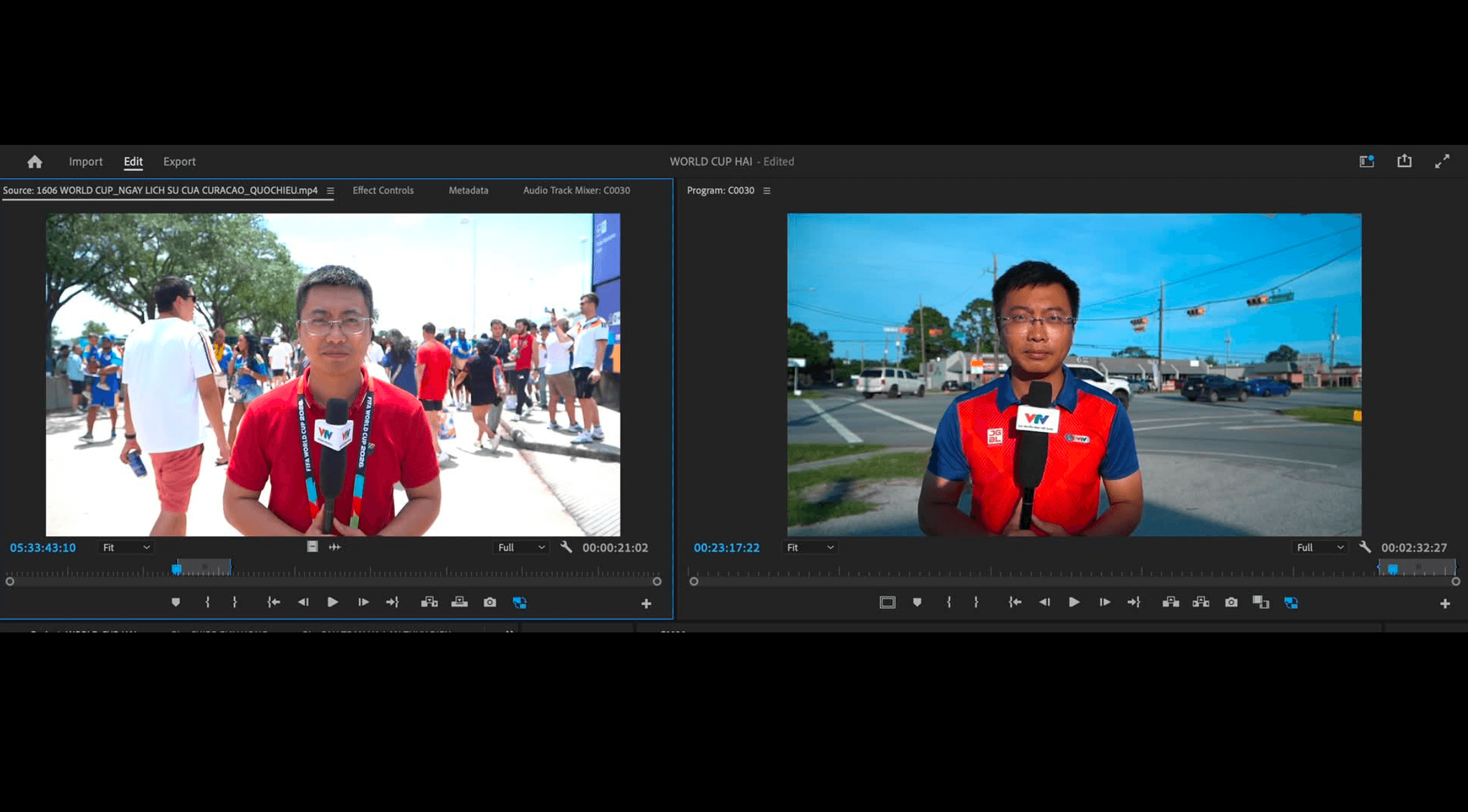Add marker in Program monitor

pyautogui.click(x=917, y=603)
